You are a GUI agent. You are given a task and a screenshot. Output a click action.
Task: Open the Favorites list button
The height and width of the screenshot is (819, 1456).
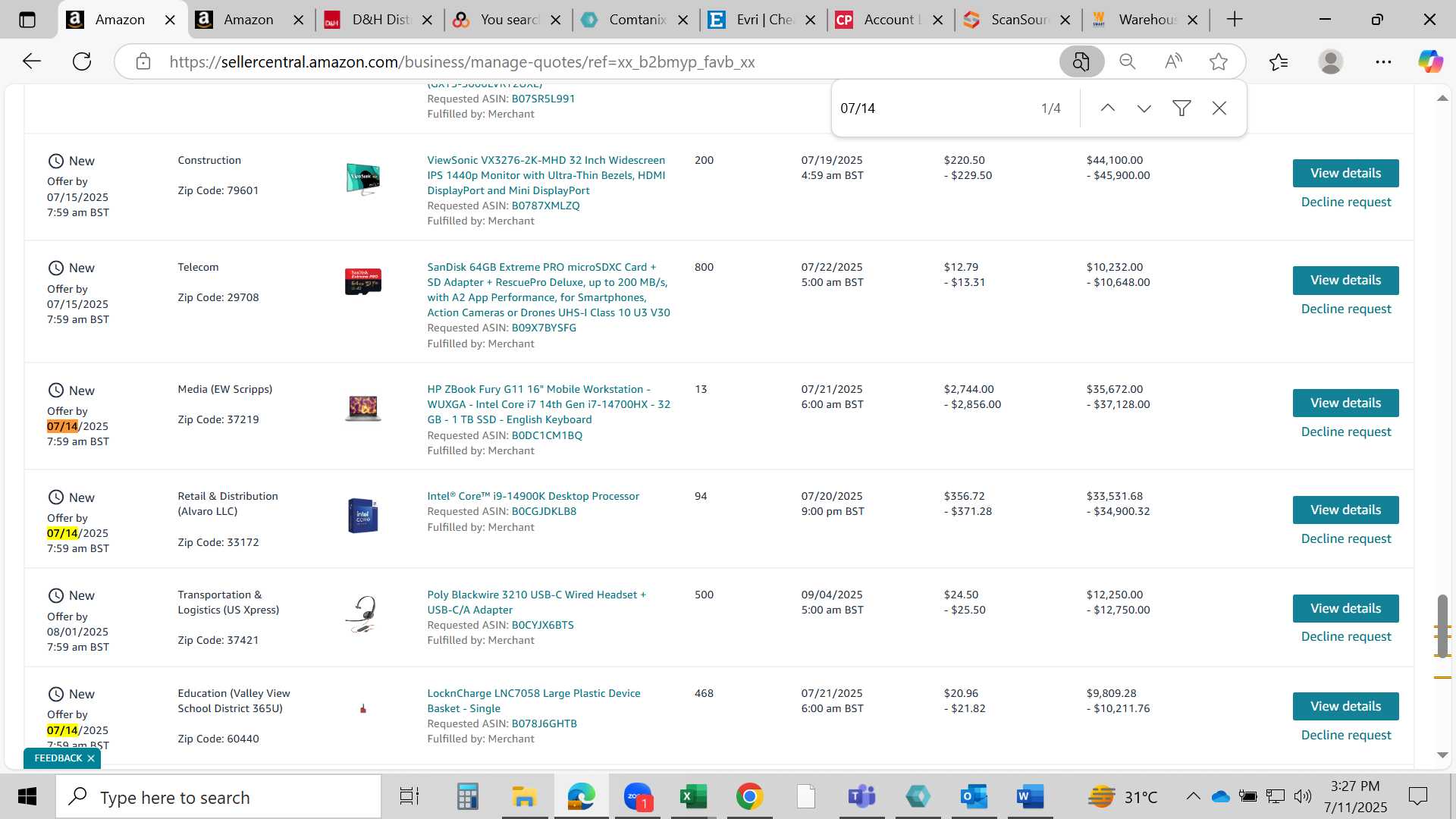click(1279, 61)
